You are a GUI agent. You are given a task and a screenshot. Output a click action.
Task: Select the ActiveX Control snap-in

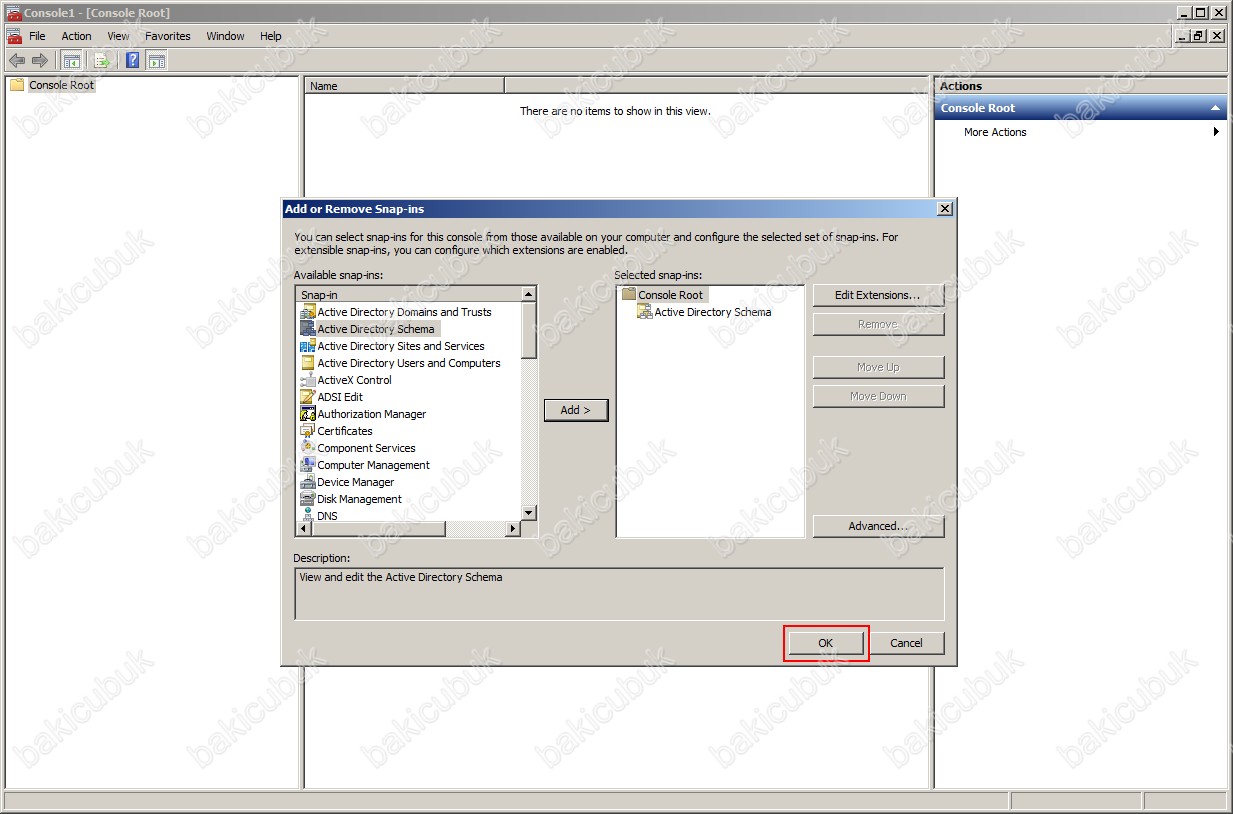coord(346,380)
